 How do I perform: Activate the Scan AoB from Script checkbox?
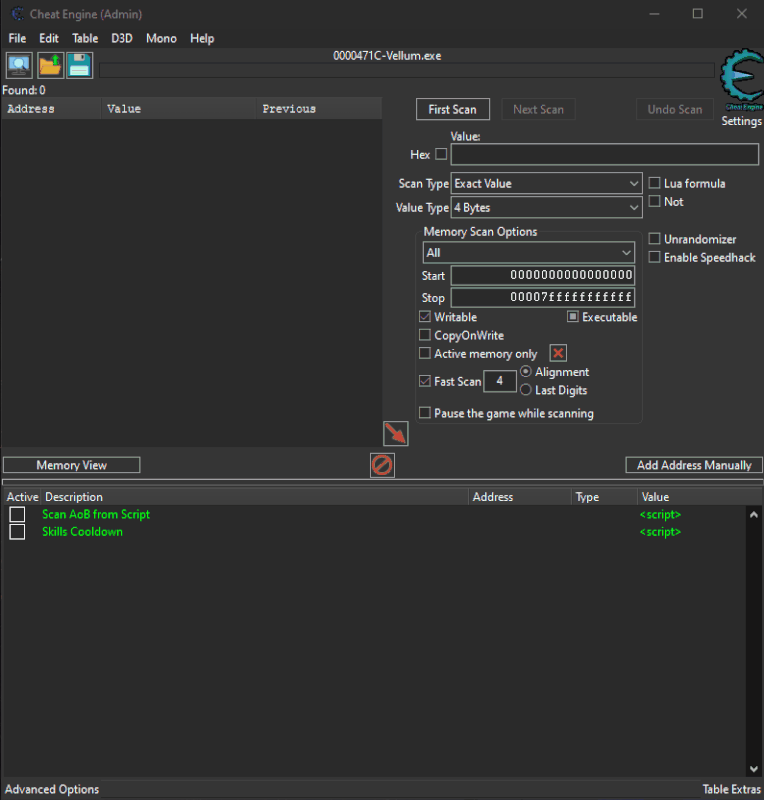(x=17, y=514)
